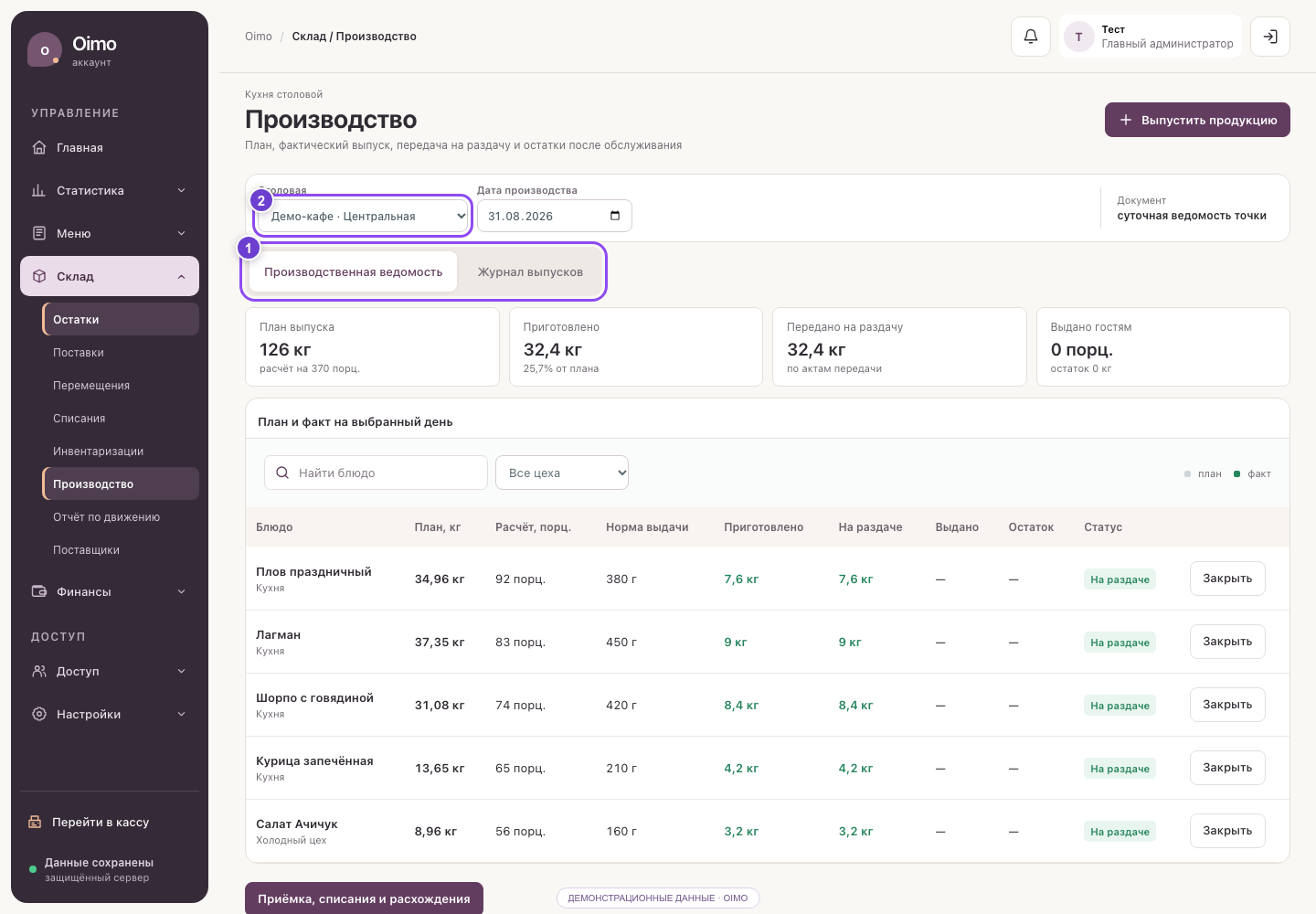Expand the Доступ section chevron
This screenshot has width=1316, height=914.
[x=181, y=671]
